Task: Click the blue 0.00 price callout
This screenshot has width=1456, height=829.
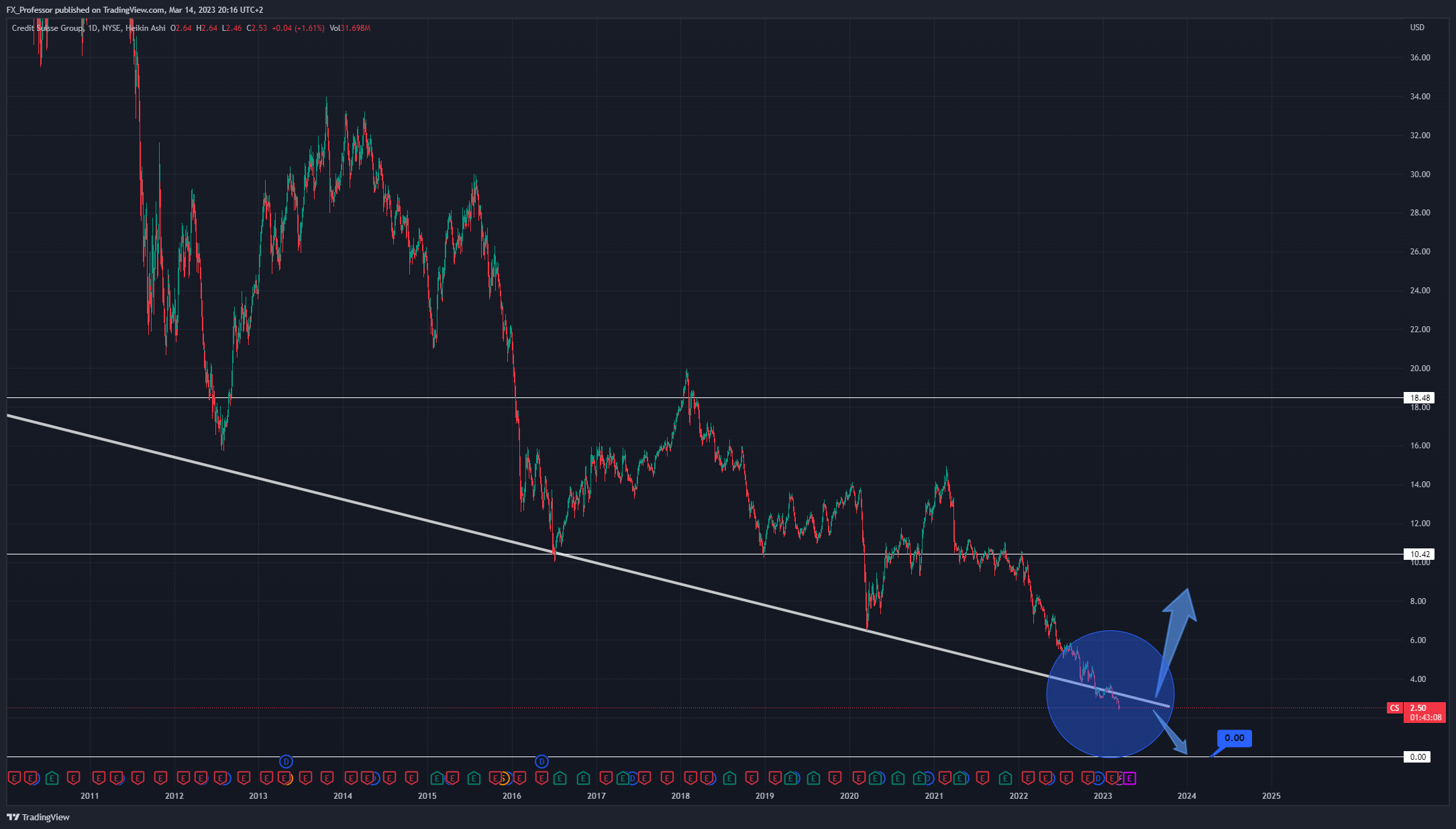Action: (1235, 738)
